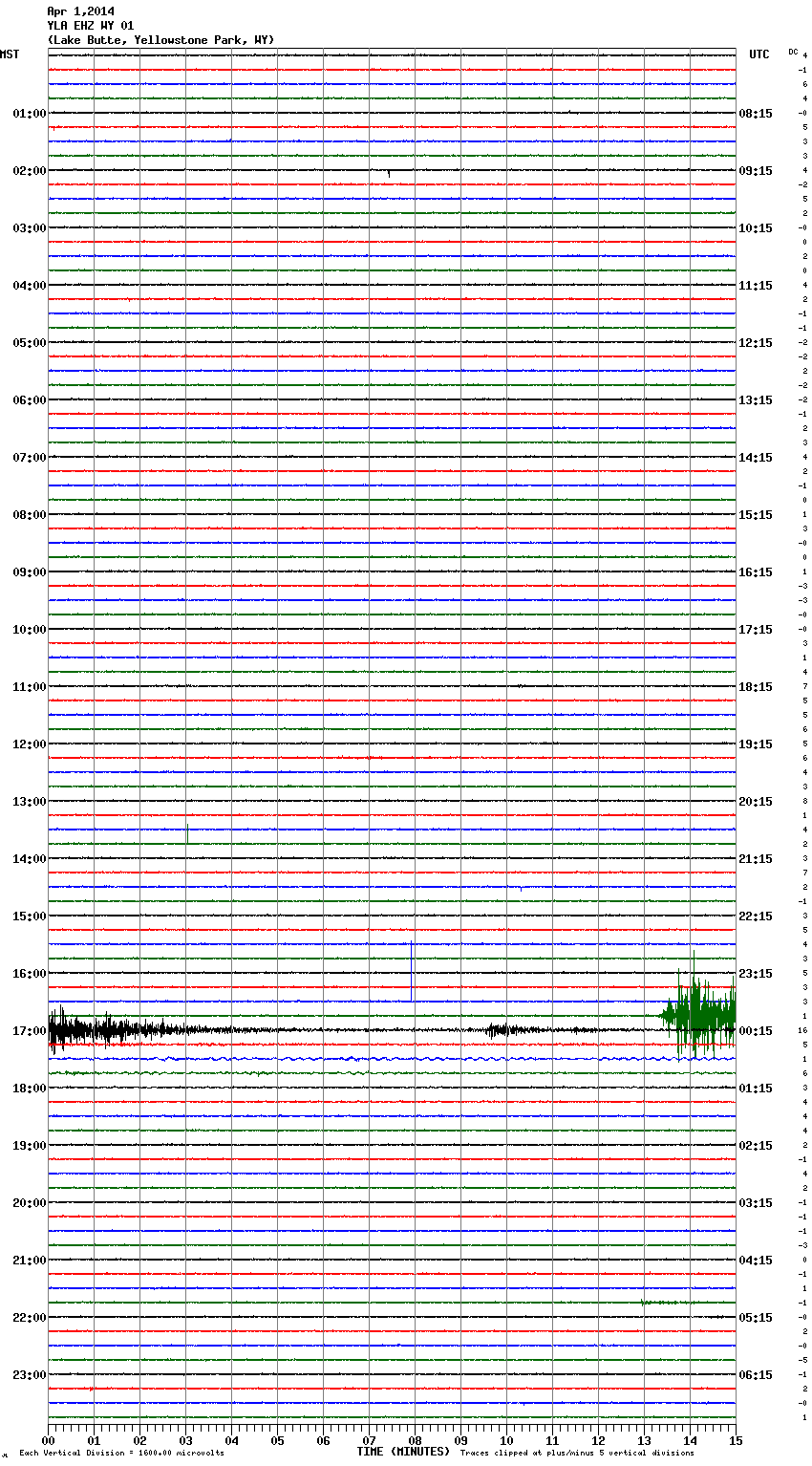The width and height of the screenshot is (812, 1466).
Task: Click the 00:15 UTC time label
Action: [756, 1031]
